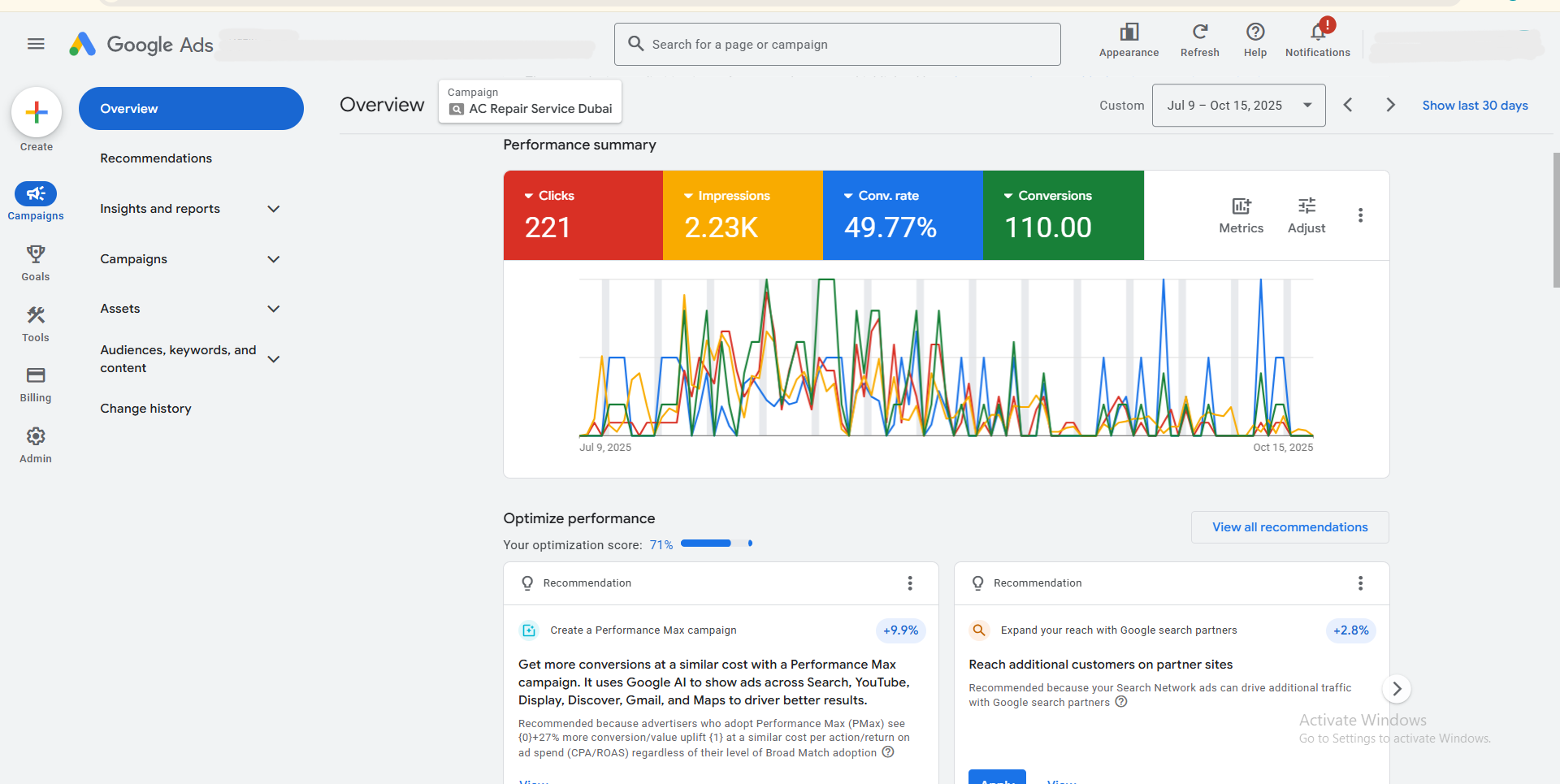Screen dimensions: 1560x784
Task: Open the Admin settings icon
Action: [35, 444]
